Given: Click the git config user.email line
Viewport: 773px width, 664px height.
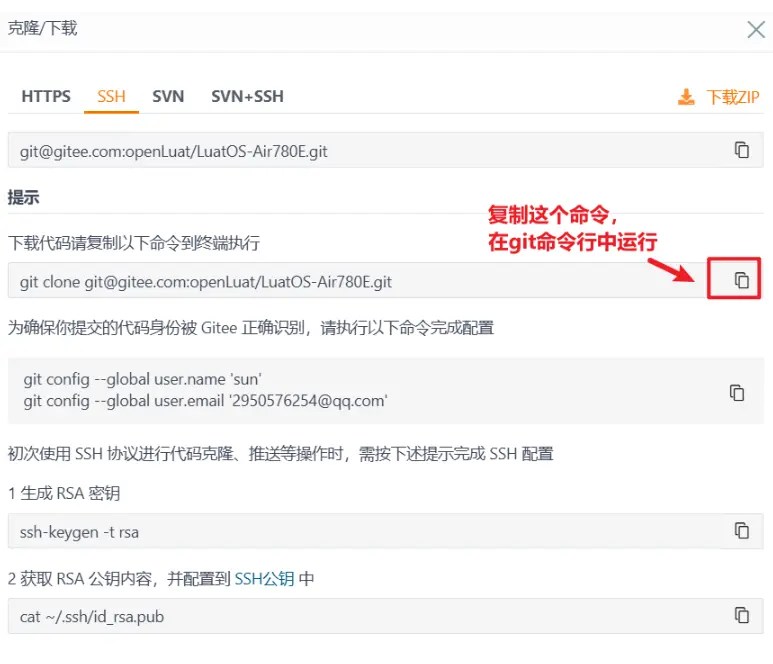Looking at the screenshot, I should coord(206,401).
